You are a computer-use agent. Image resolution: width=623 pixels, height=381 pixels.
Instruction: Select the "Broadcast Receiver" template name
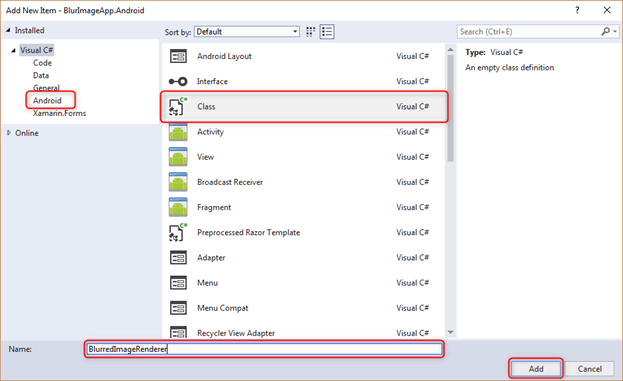click(x=230, y=182)
